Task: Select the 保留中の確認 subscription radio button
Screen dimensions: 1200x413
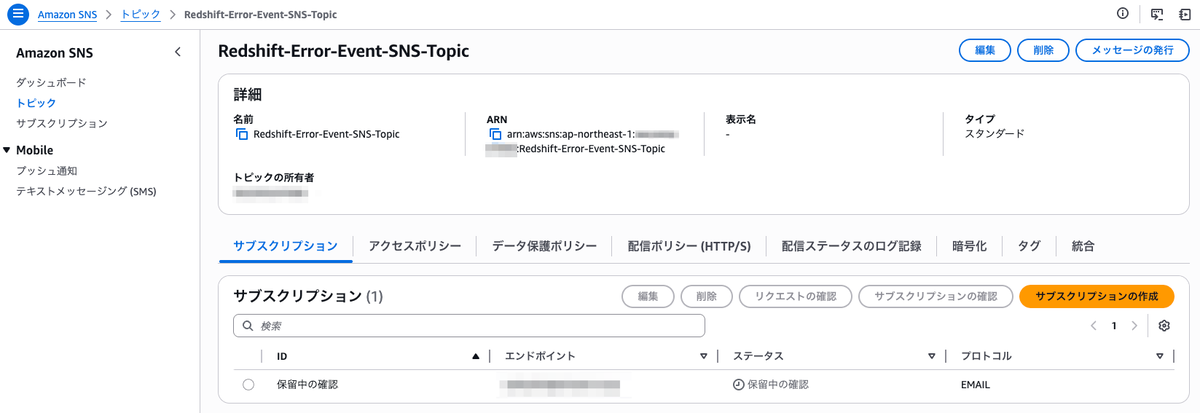Action: pyautogui.click(x=248, y=384)
